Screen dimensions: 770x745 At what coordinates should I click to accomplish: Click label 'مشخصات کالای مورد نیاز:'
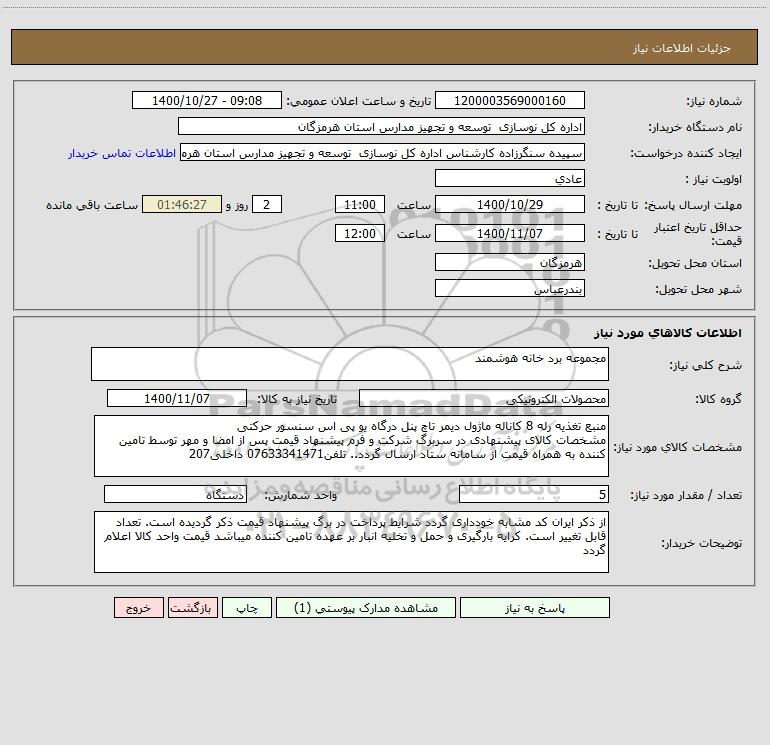pos(678,447)
